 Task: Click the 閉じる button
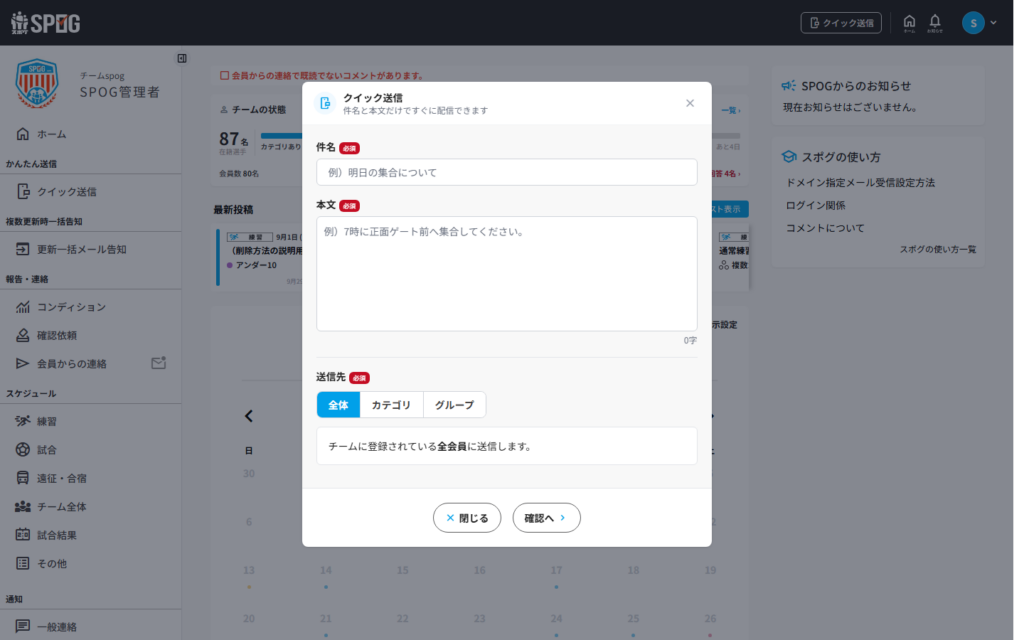467,518
